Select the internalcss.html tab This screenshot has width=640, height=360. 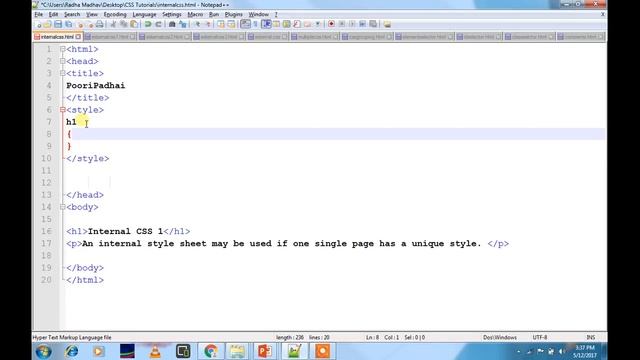(57, 37)
